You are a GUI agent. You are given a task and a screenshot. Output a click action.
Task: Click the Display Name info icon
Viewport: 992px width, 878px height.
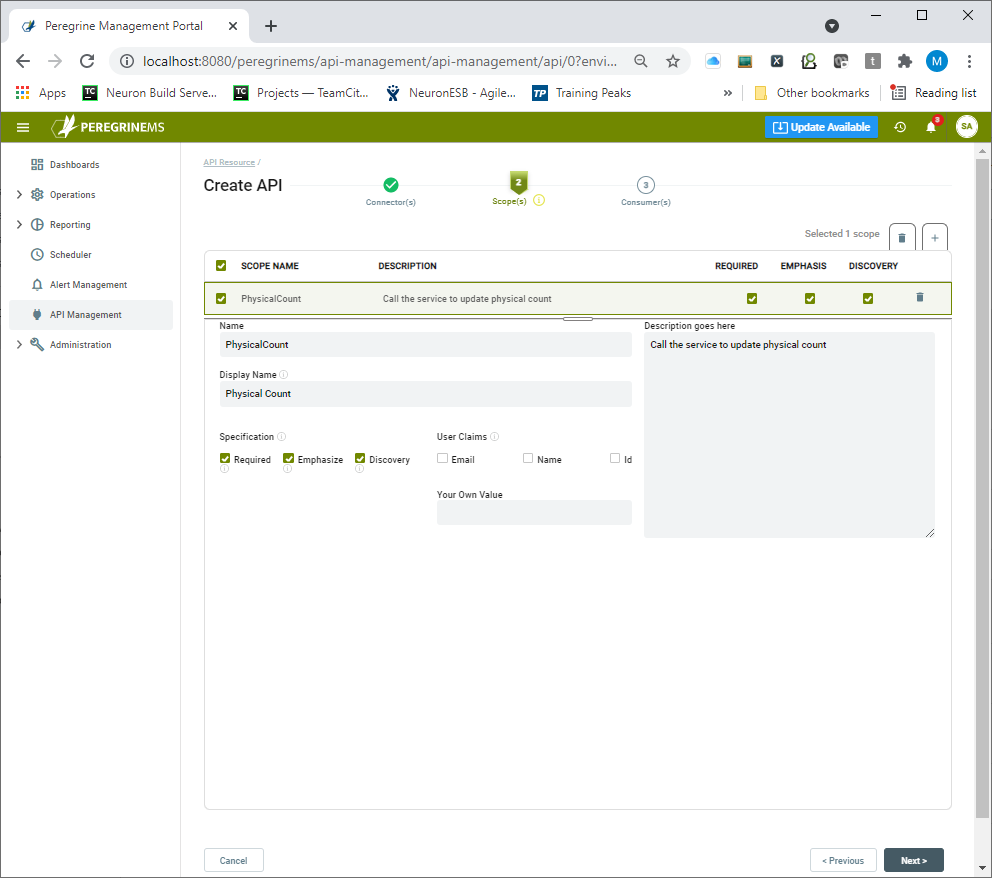click(283, 374)
